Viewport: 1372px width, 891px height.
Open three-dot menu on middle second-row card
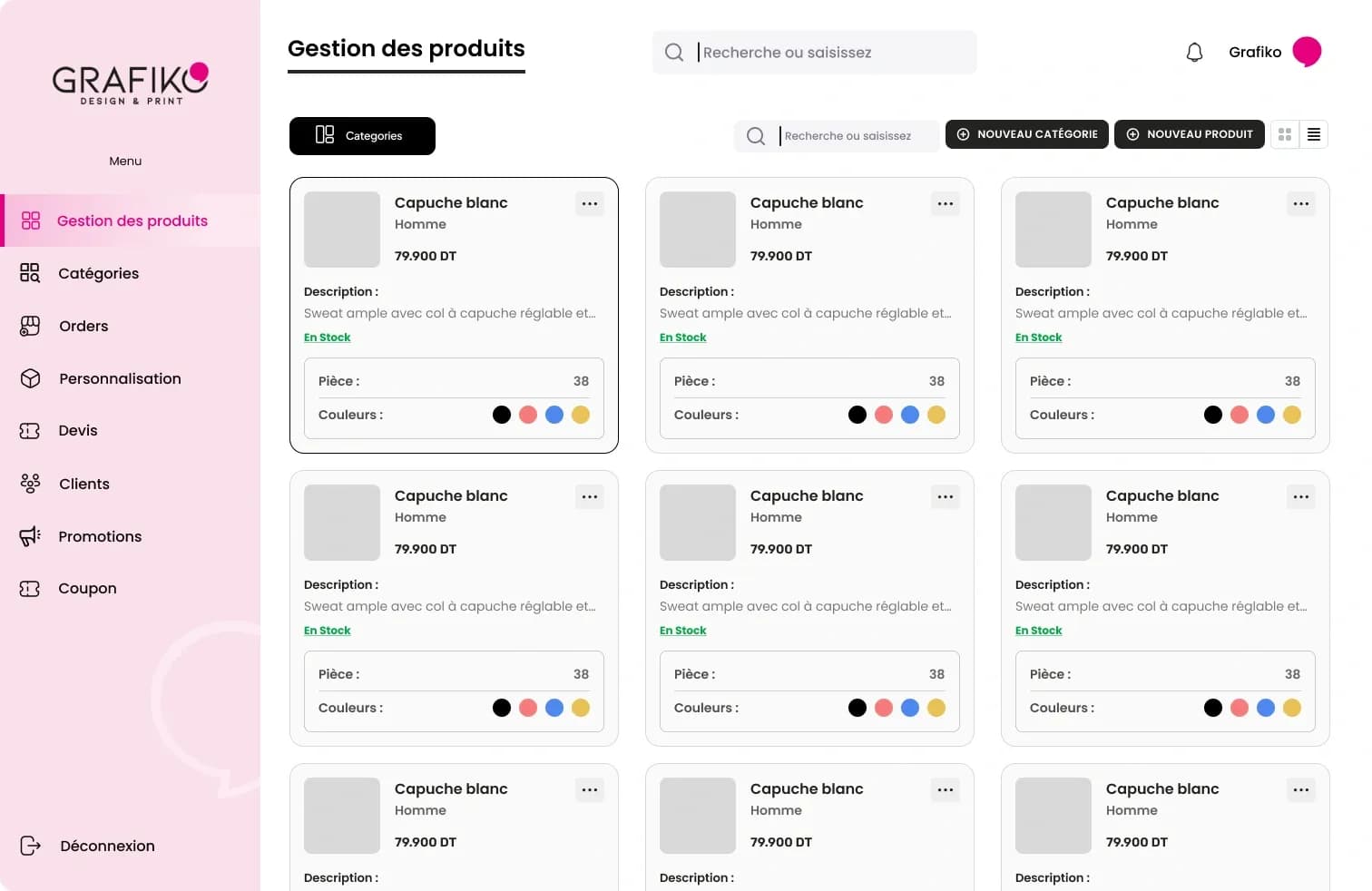point(946,497)
